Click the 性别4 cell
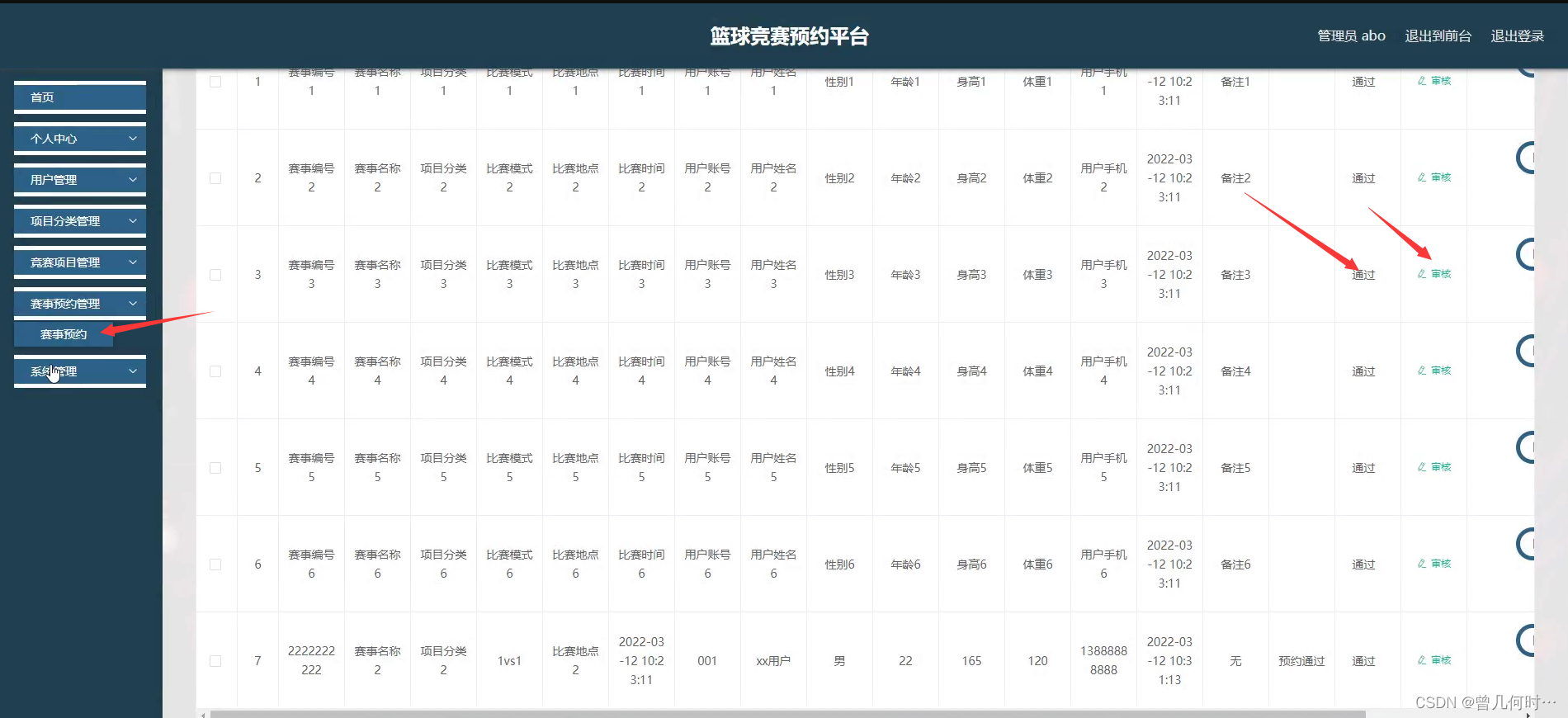 [839, 371]
